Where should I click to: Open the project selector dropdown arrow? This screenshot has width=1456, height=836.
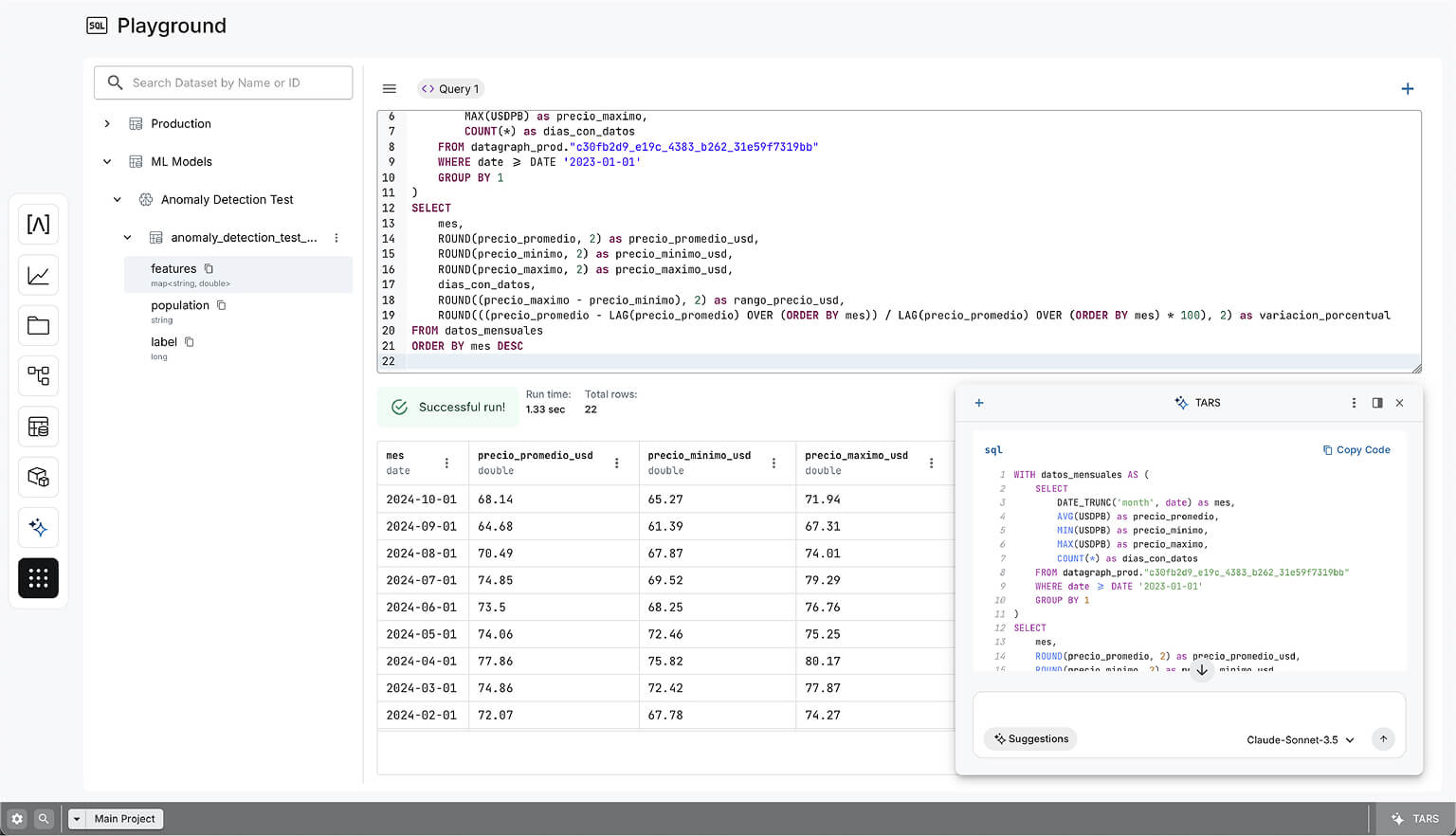coord(77,819)
